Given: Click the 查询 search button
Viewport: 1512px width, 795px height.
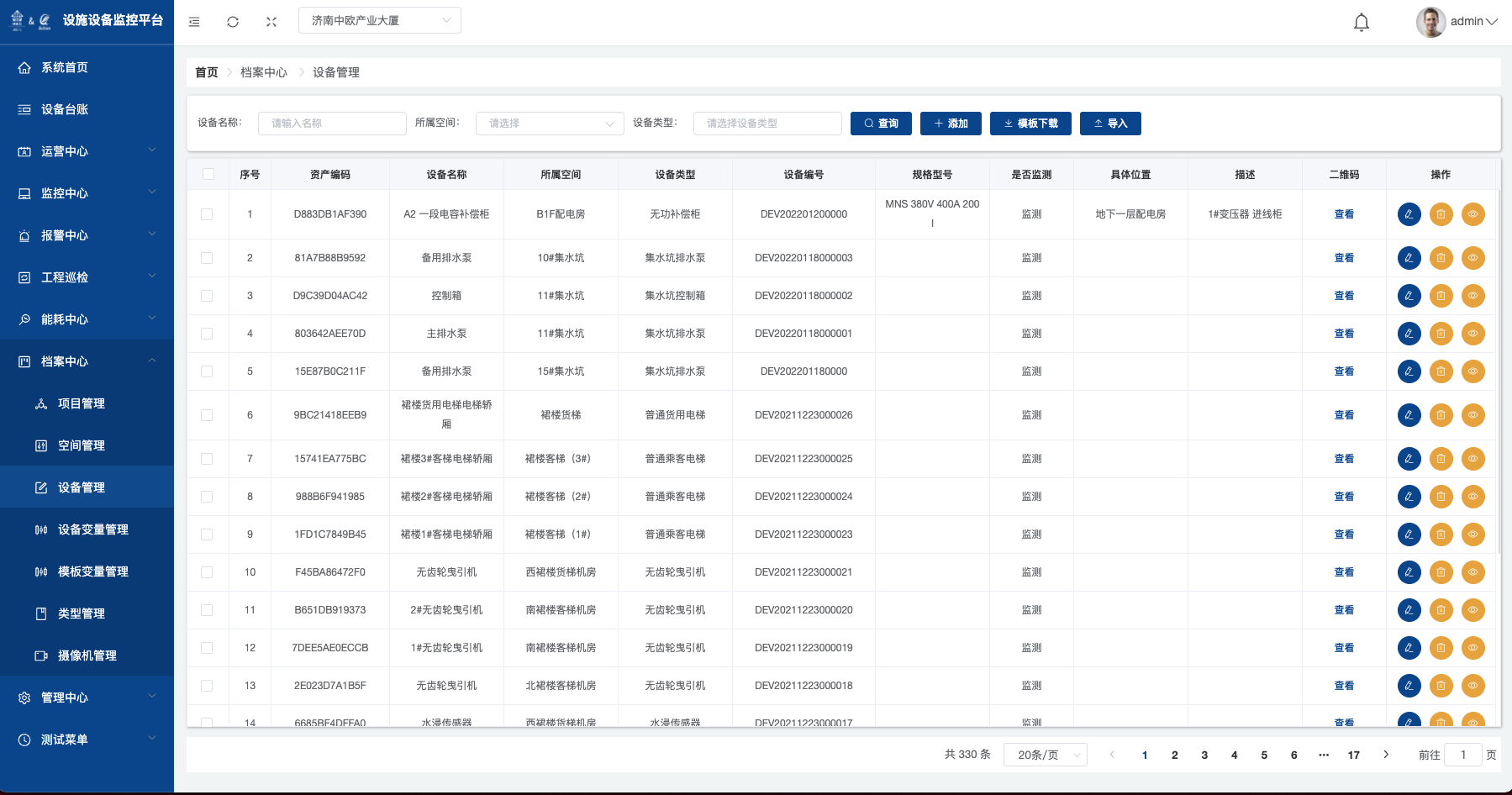Looking at the screenshot, I should [881, 124].
